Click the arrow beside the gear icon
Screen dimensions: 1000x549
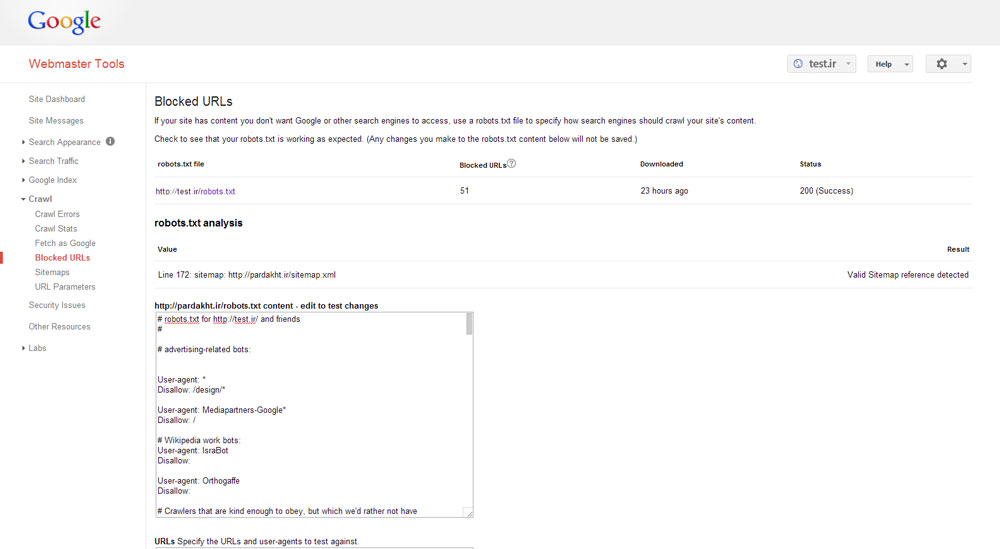point(964,64)
